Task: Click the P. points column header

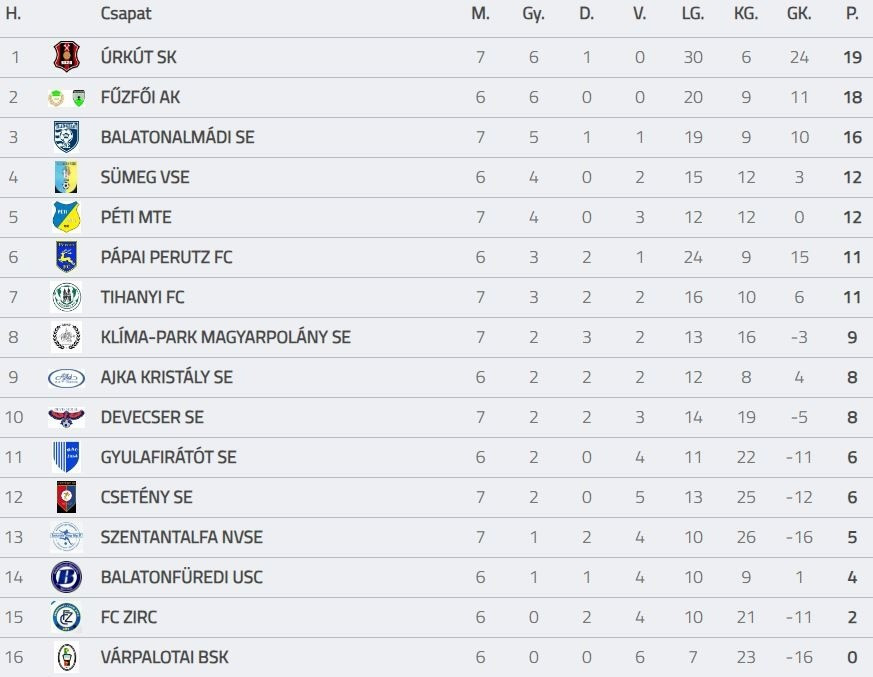Action: 852,15
